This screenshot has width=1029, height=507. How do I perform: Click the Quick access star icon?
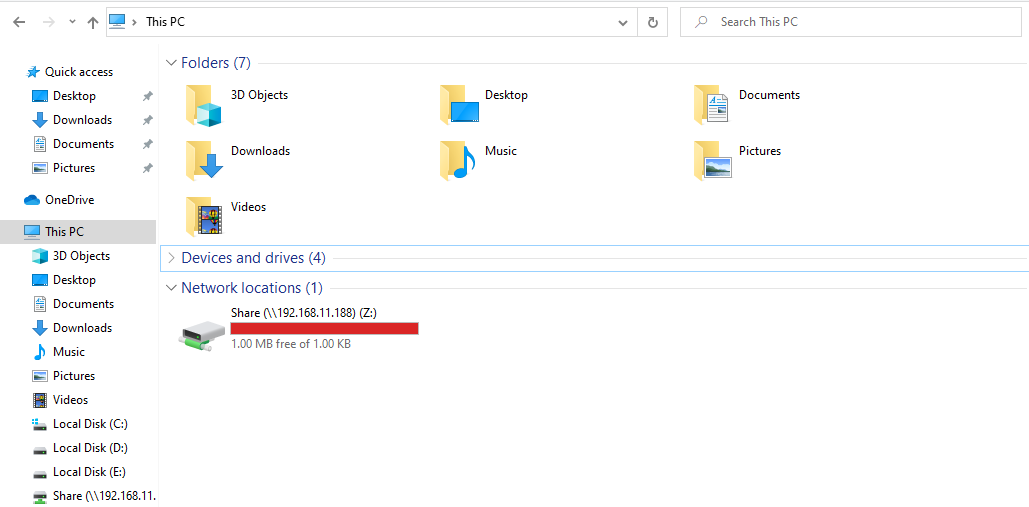click(x=32, y=72)
